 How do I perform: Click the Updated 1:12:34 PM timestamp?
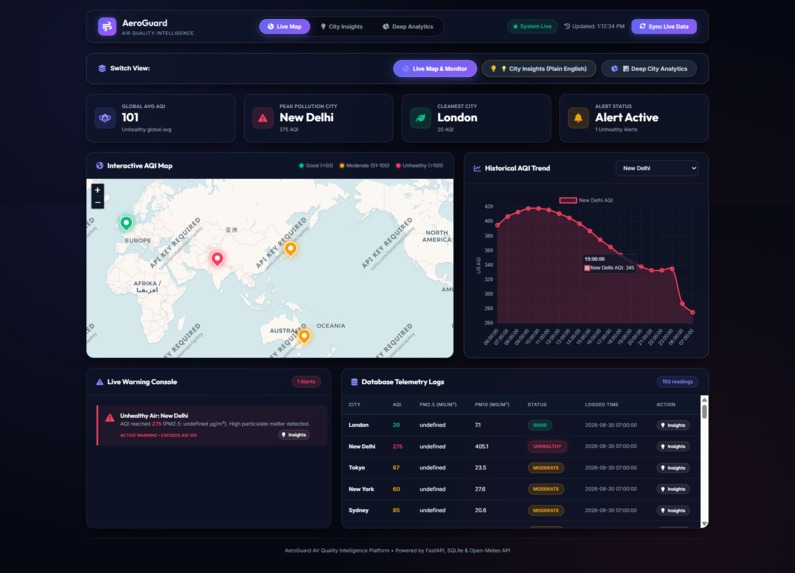[x=594, y=26]
